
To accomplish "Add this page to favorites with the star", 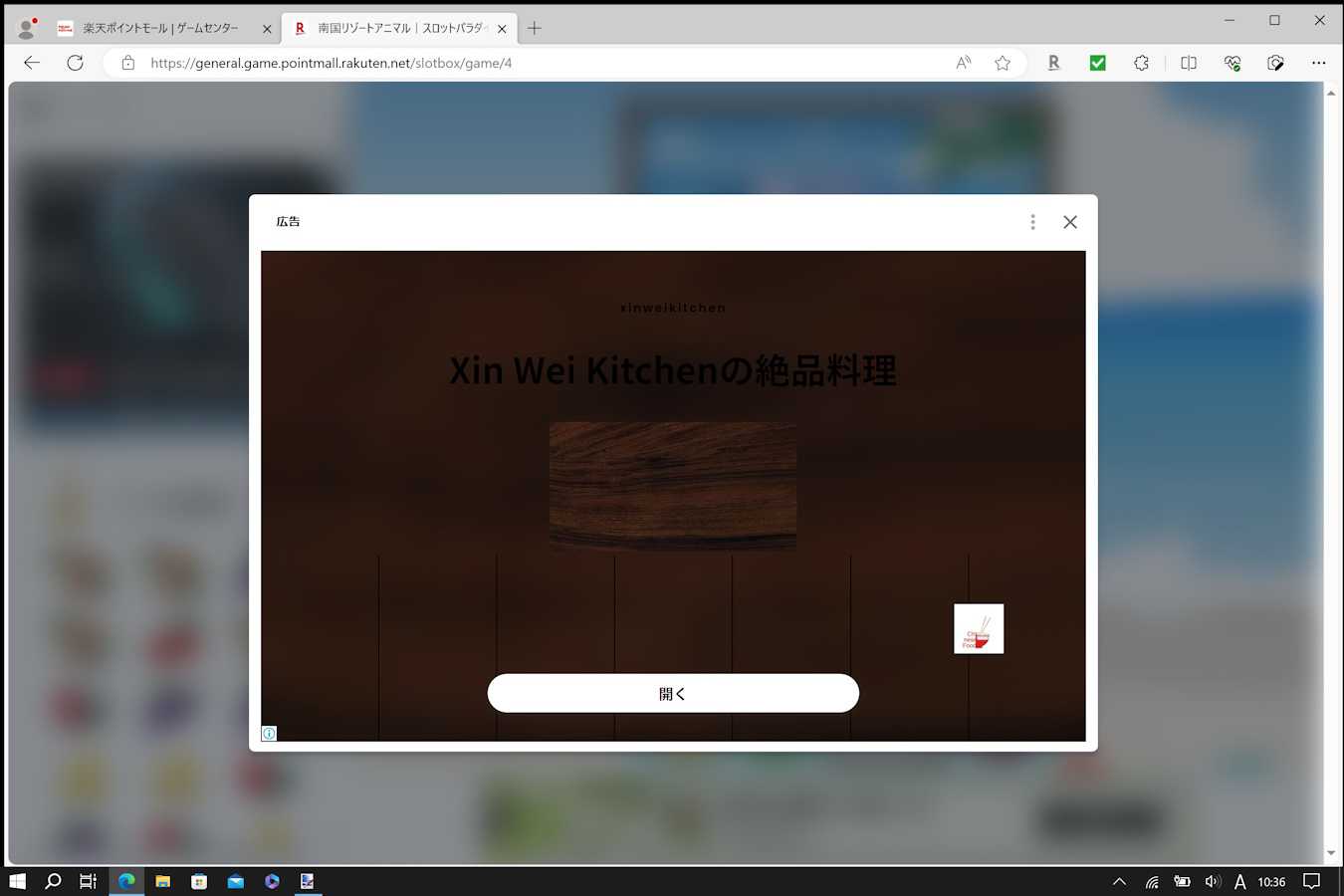I will point(1003,63).
